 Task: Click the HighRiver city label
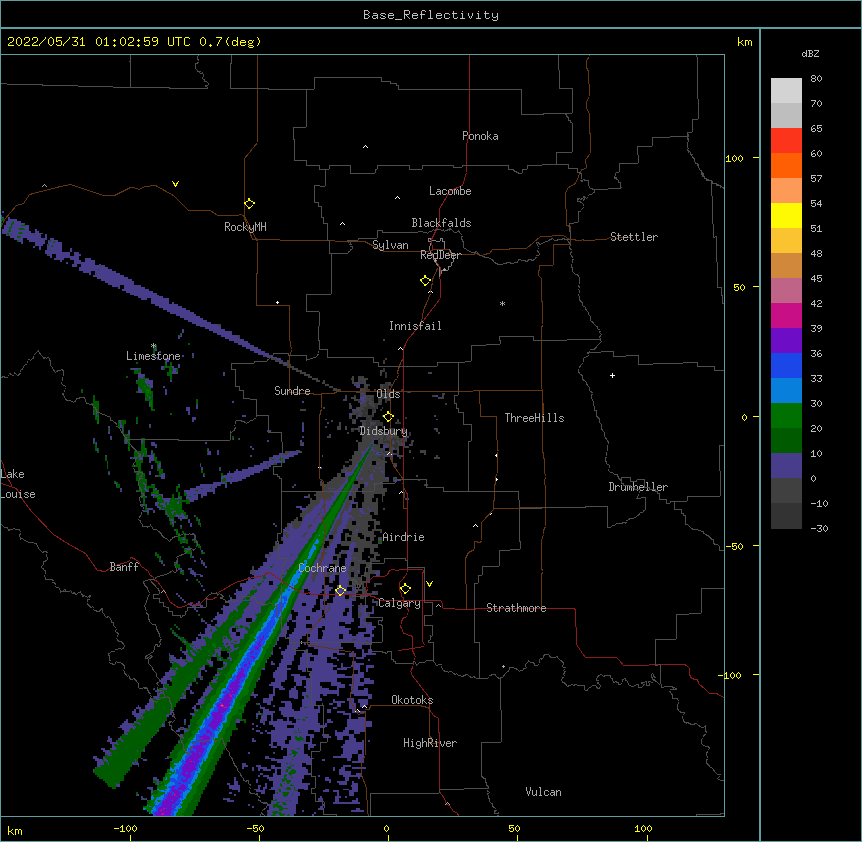tap(430, 743)
